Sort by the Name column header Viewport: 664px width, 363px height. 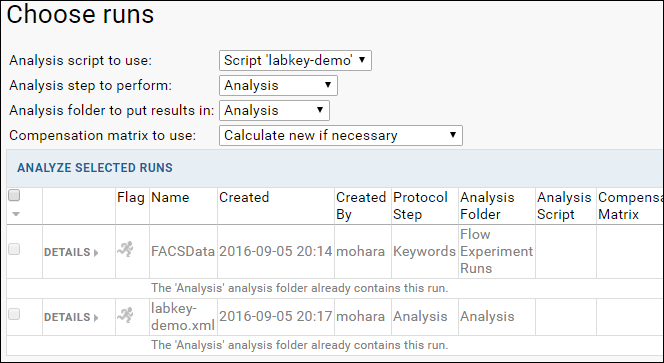tap(170, 197)
